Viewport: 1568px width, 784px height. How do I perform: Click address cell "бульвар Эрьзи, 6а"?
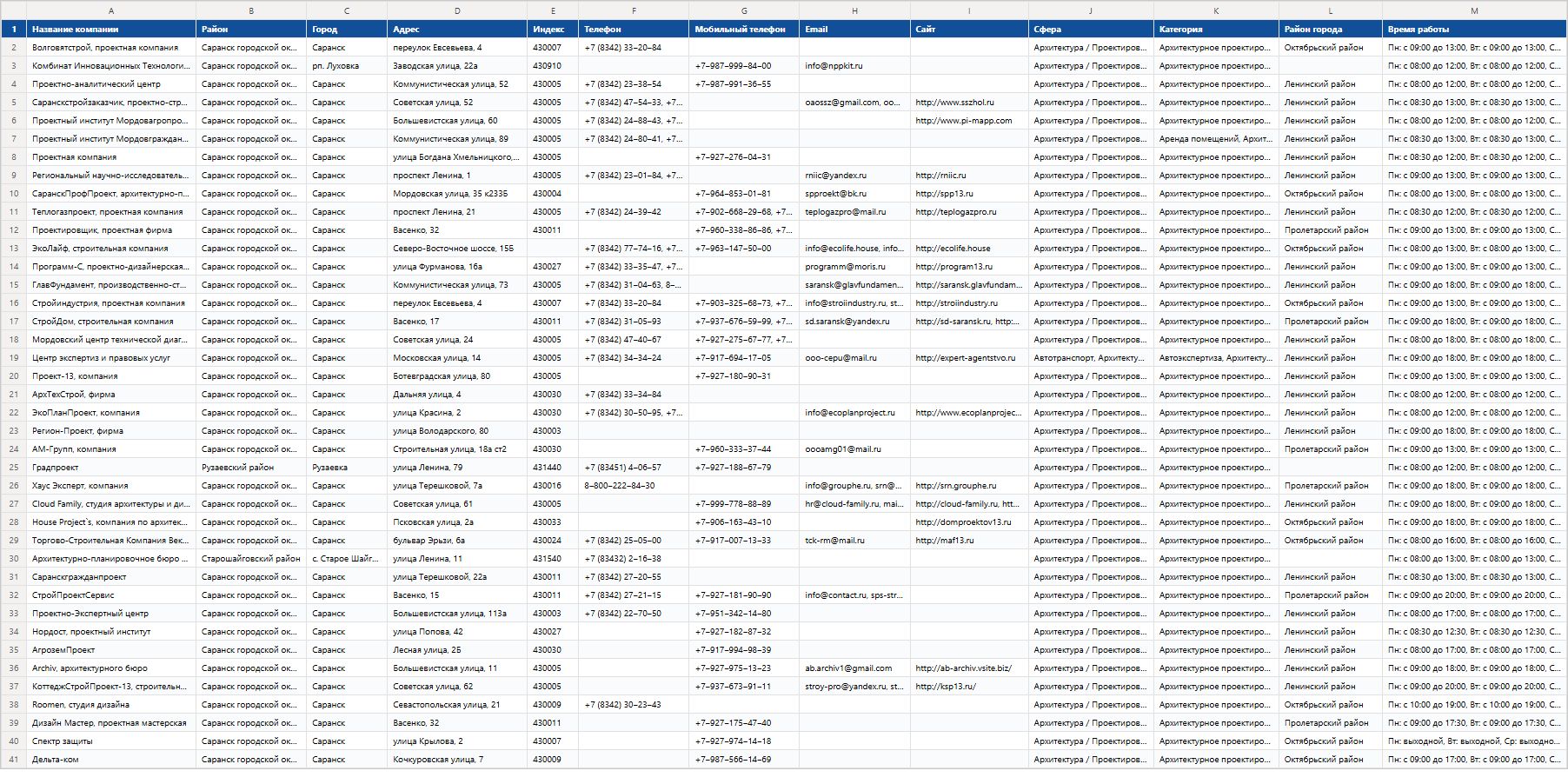(x=457, y=541)
